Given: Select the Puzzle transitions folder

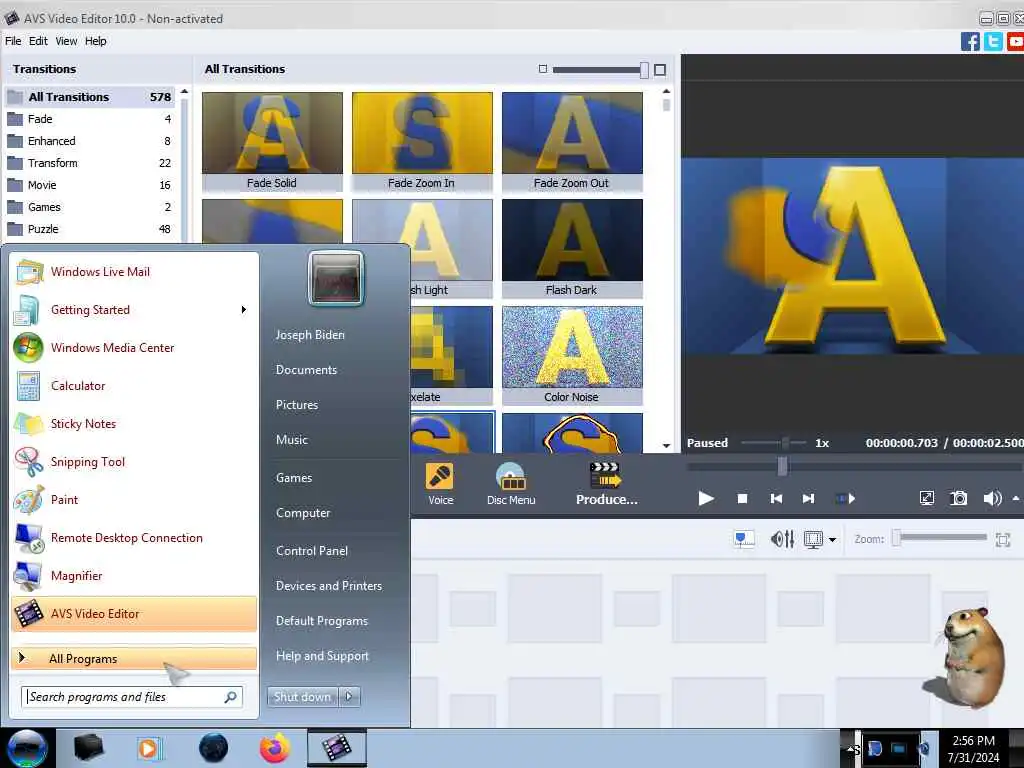Looking at the screenshot, I should tap(90, 229).
